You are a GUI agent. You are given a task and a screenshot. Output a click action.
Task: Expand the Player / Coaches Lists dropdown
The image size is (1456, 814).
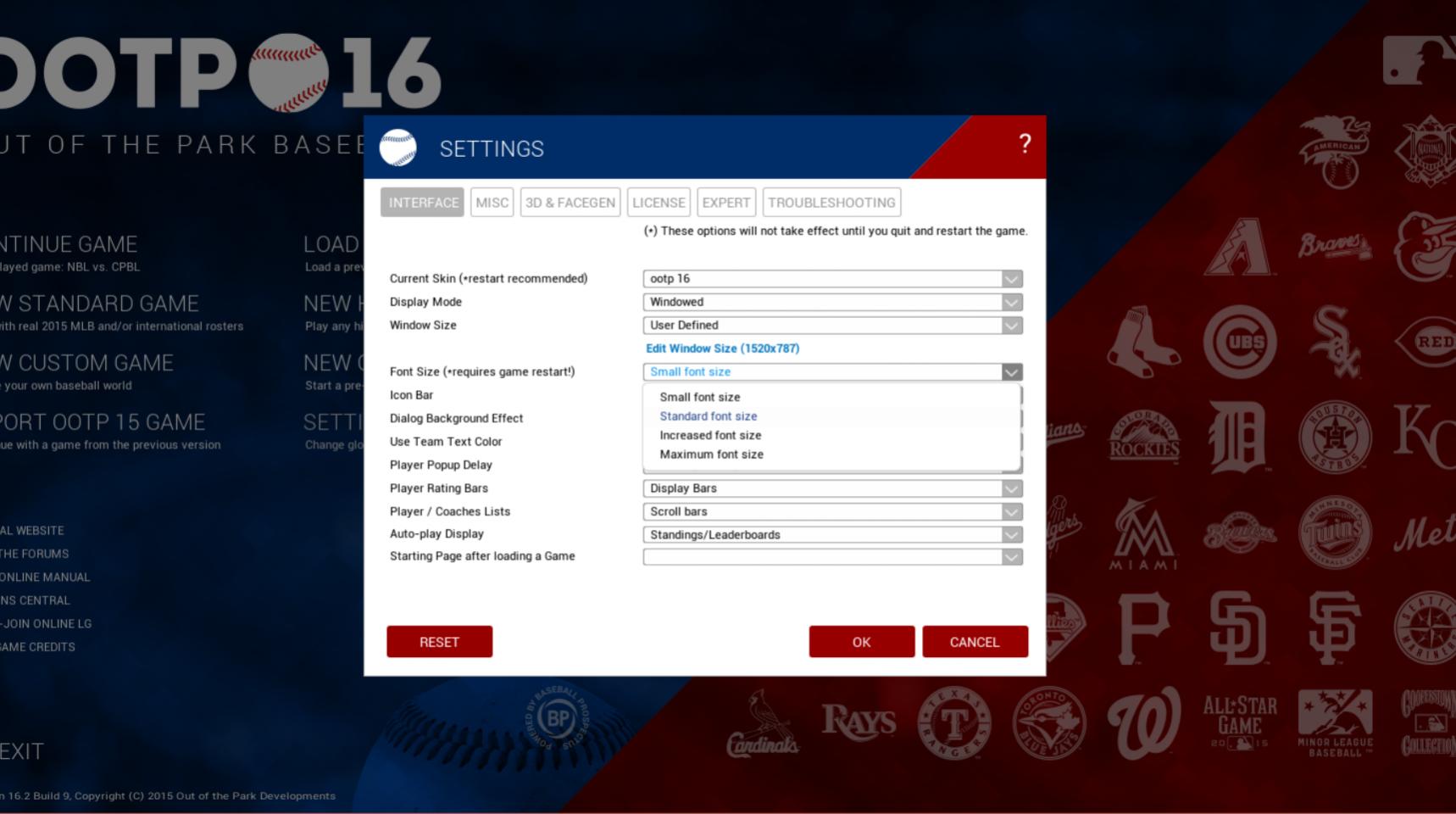tap(1011, 512)
